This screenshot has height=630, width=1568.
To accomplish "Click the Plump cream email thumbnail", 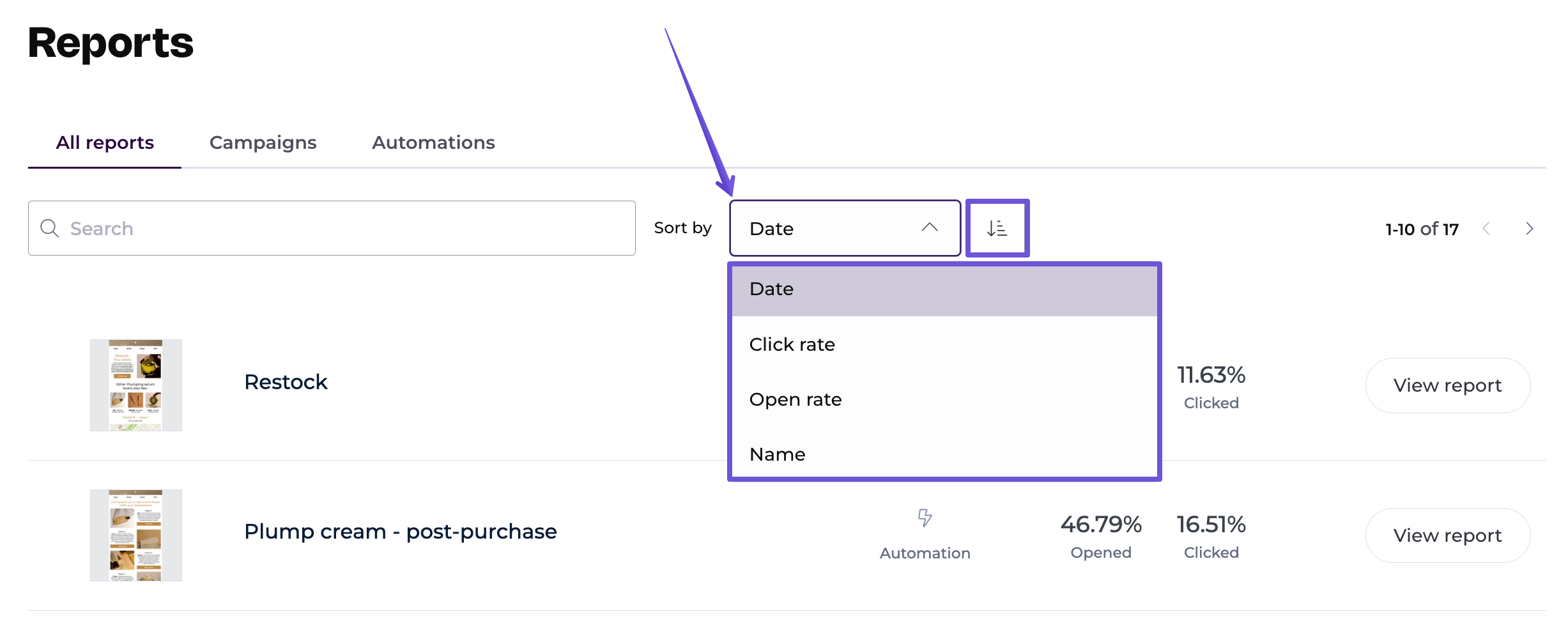I will 135,535.
